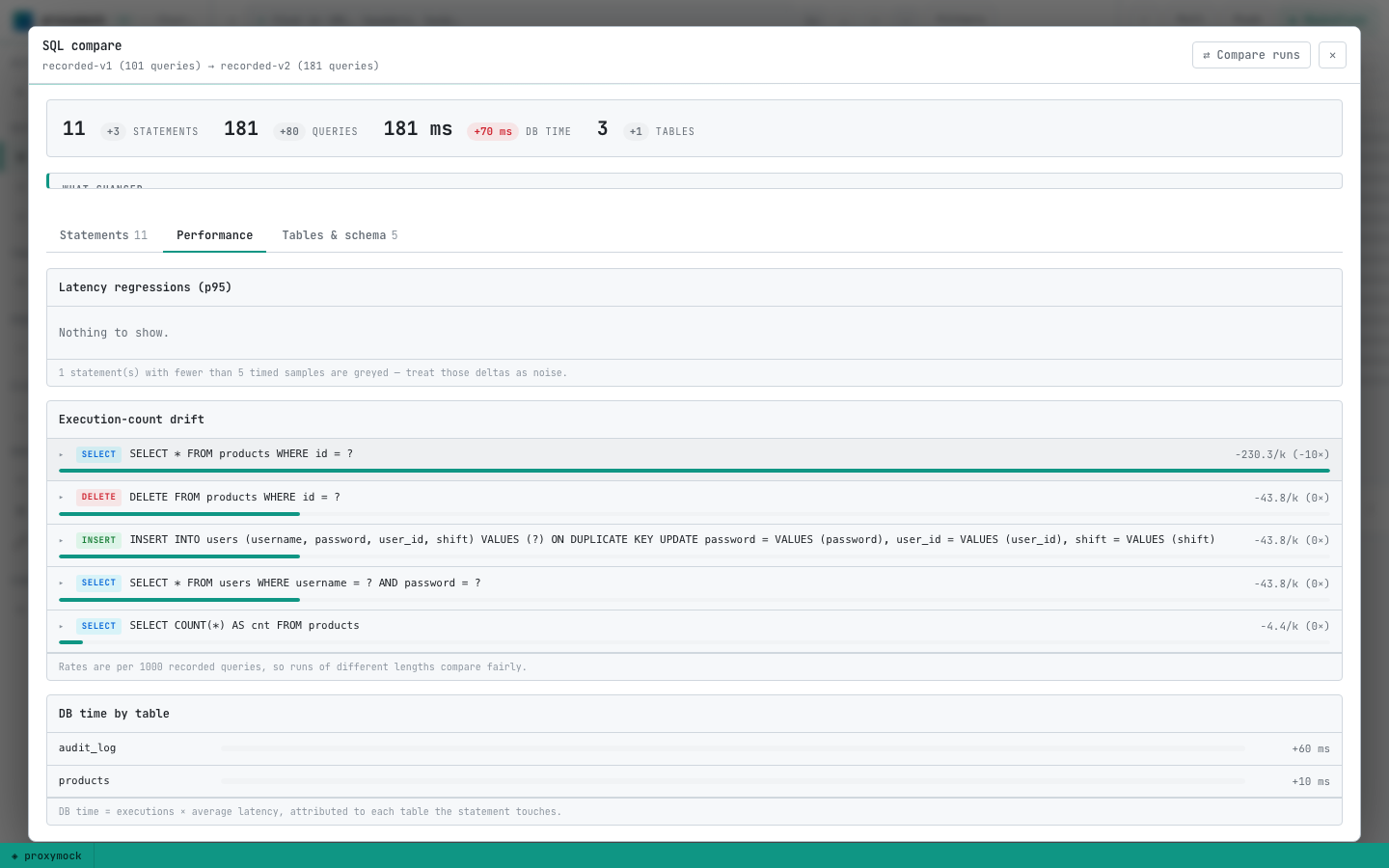Click the -230.3/k (-10×) drift value
The width and height of the screenshot is (1389, 868).
pyautogui.click(x=1282, y=454)
